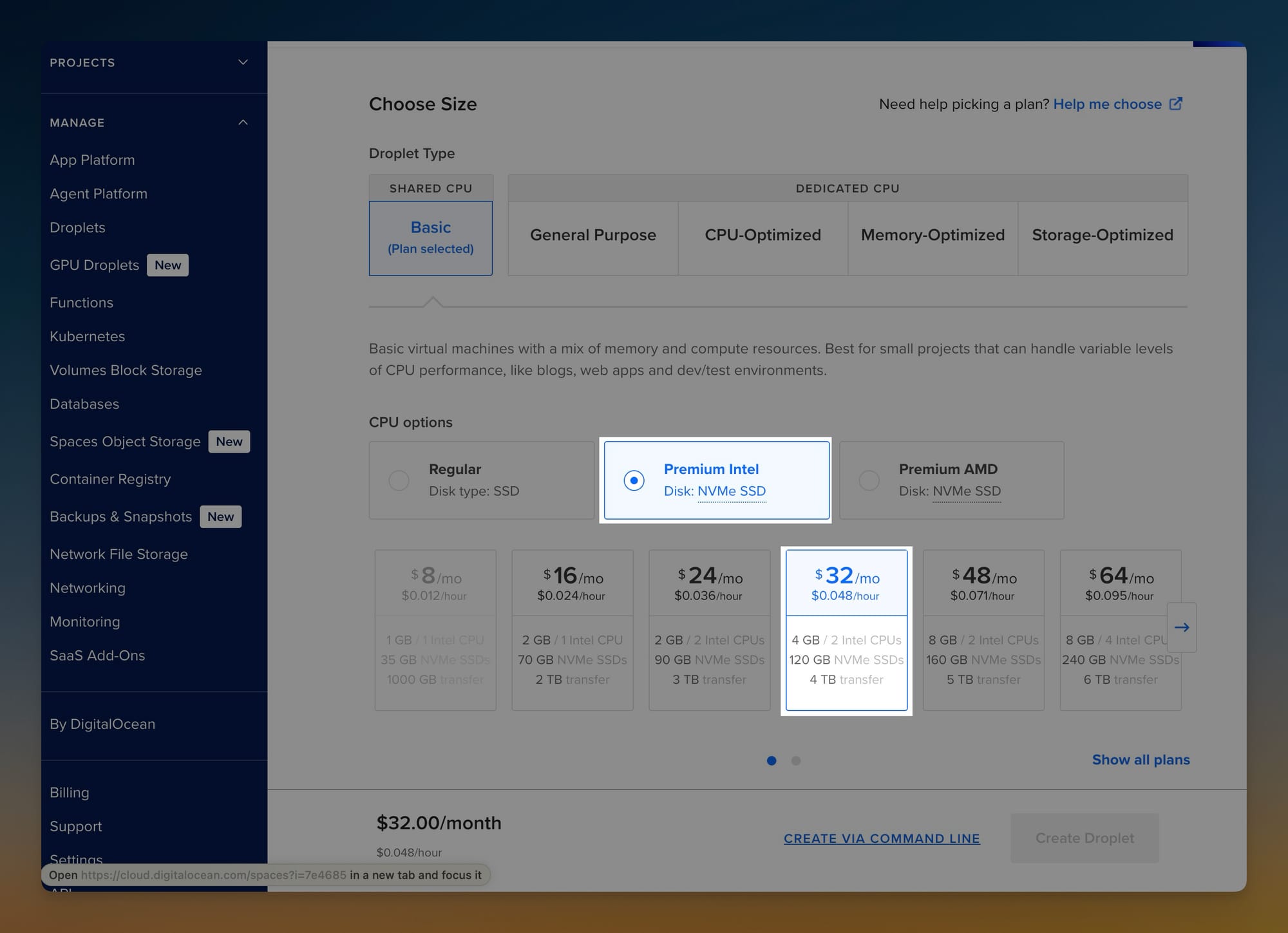Click the second pagination dot under plans
The image size is (1288, 933).
[x=796, y=760]
